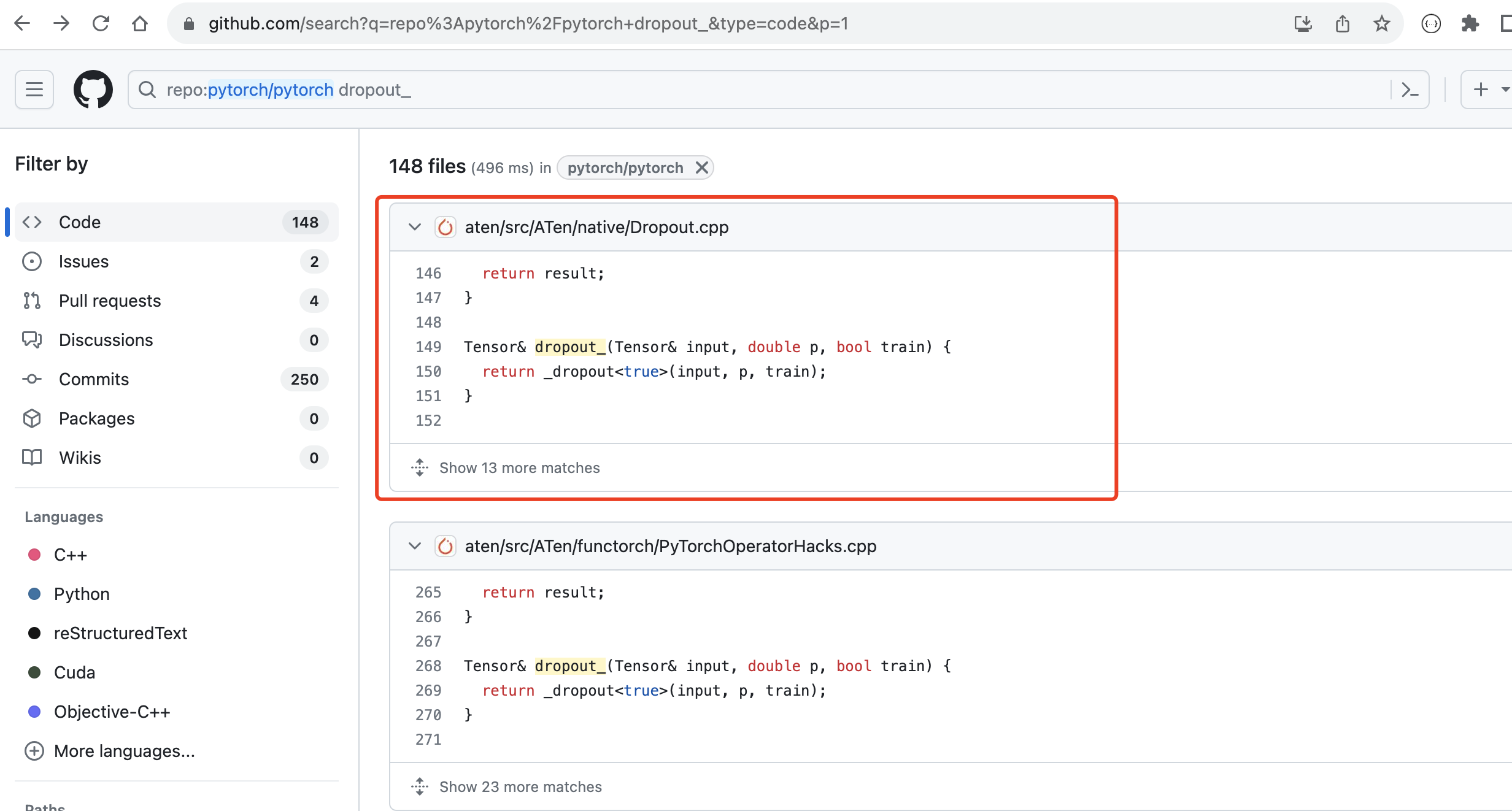
Task: Open the command palette icon
Action: point(1410,90)
